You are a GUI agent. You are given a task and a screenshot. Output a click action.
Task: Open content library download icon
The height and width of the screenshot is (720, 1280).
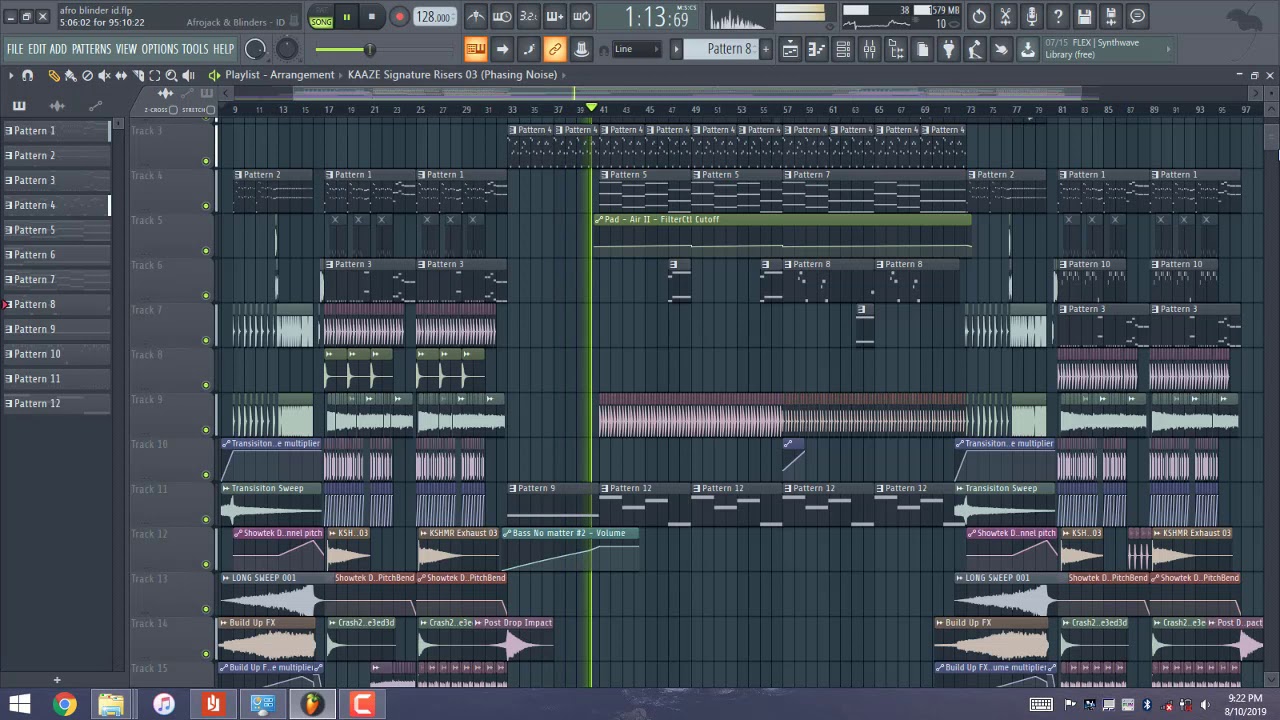pos(1027,50)
